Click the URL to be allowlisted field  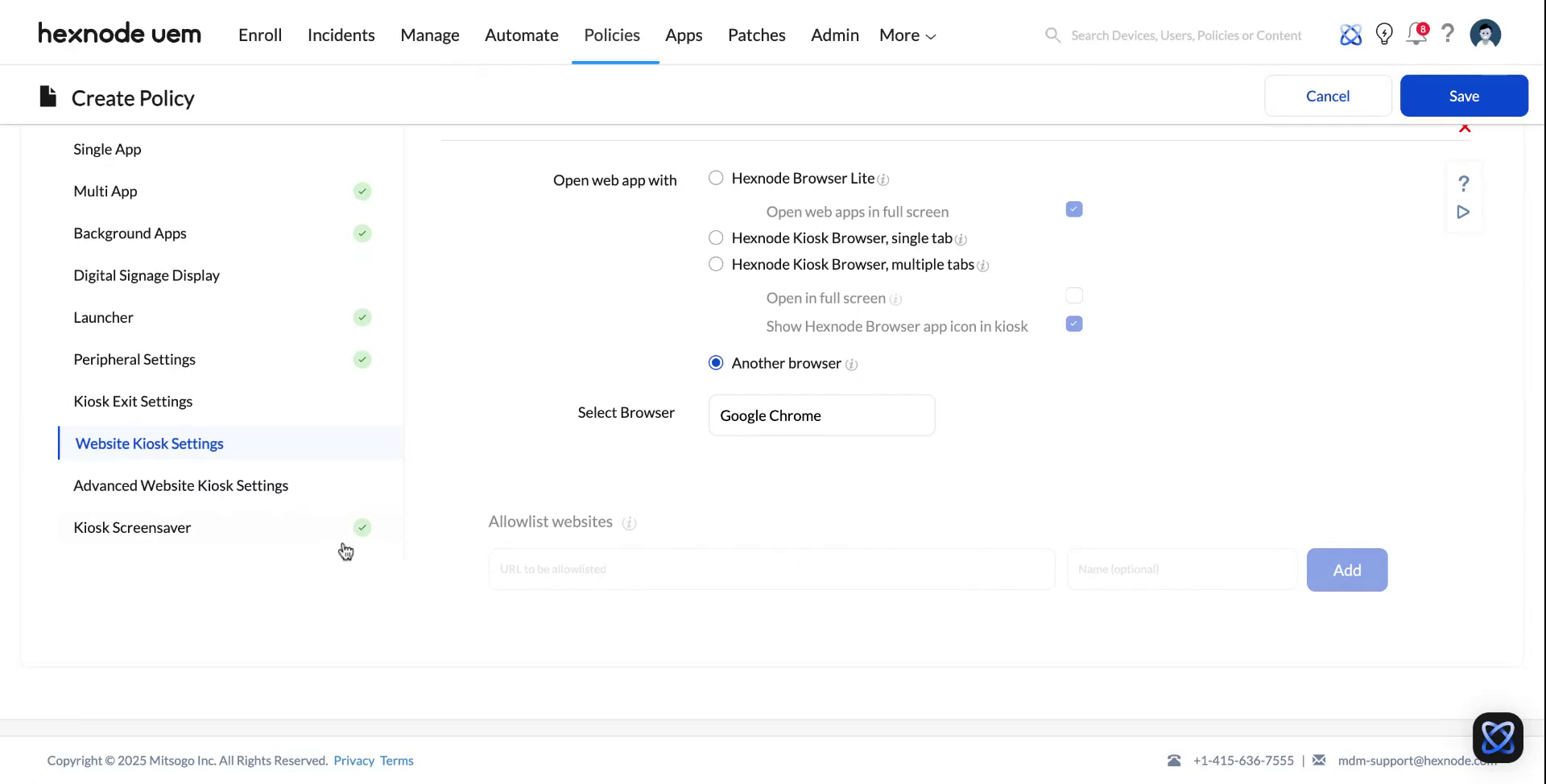[x=771, y=569]
